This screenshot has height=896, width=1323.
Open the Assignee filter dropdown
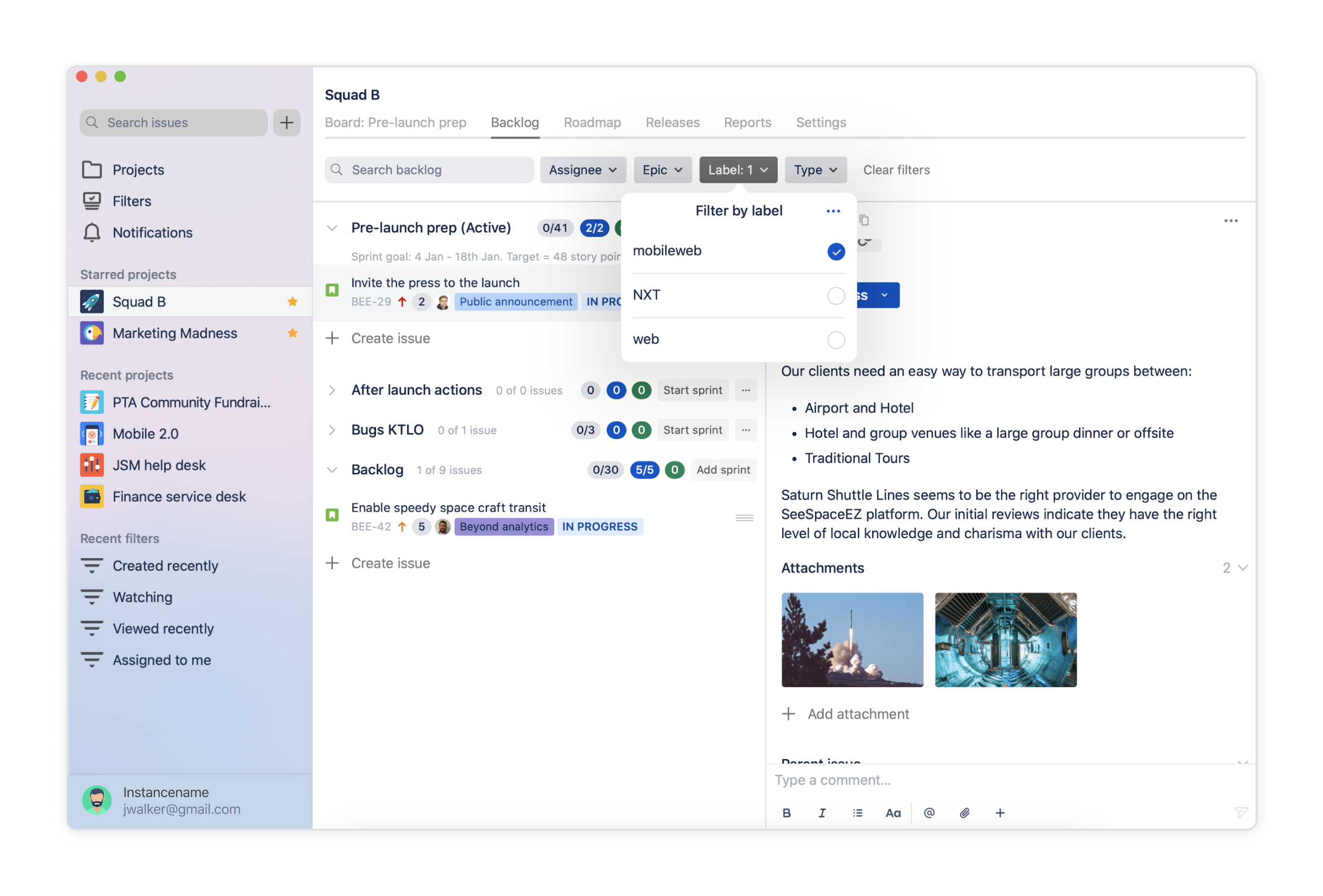pos(582,170)
